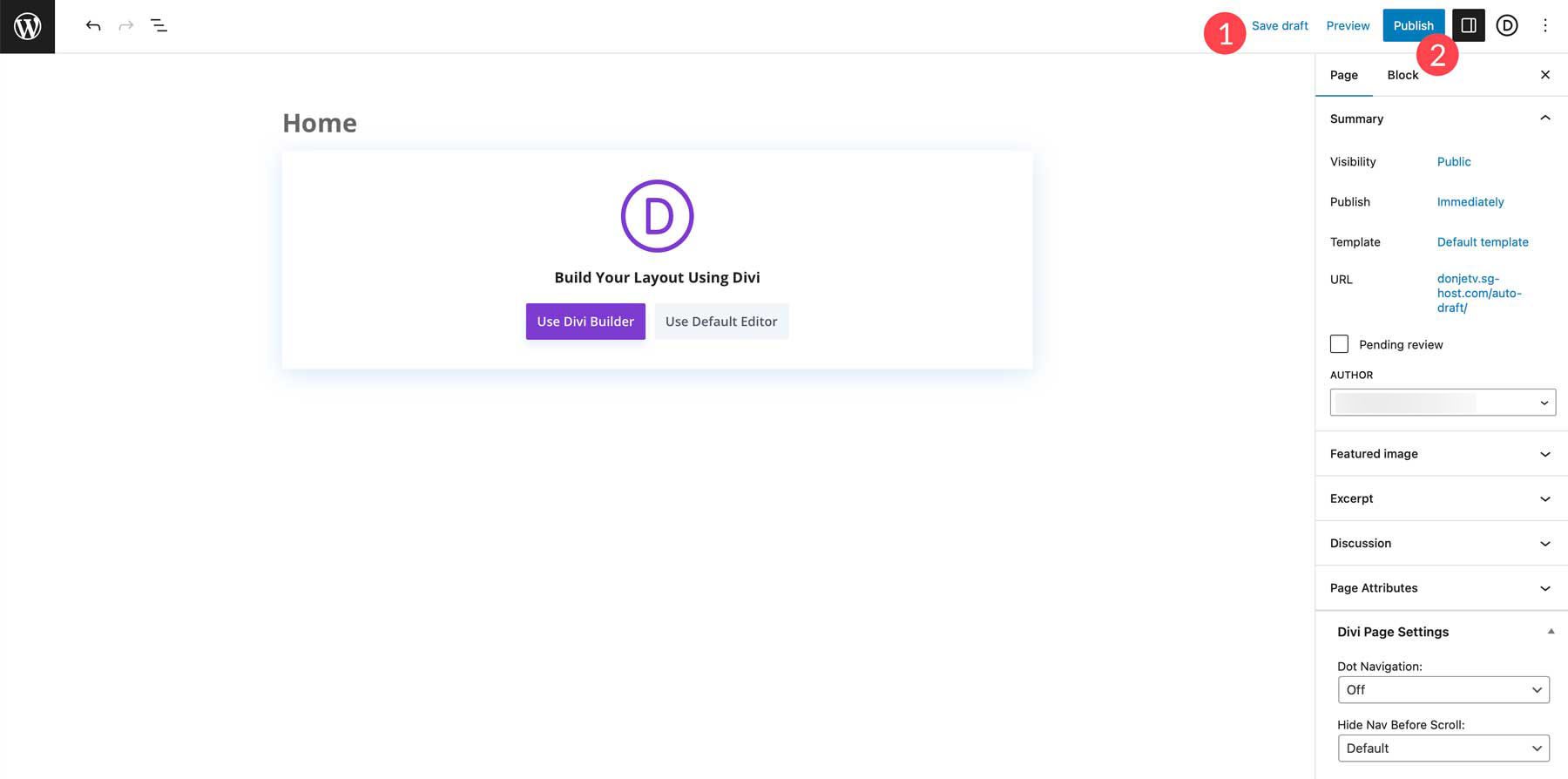The image size is (1568, 779).
Task: Open the document overview list icon
Action: point(159,25)
